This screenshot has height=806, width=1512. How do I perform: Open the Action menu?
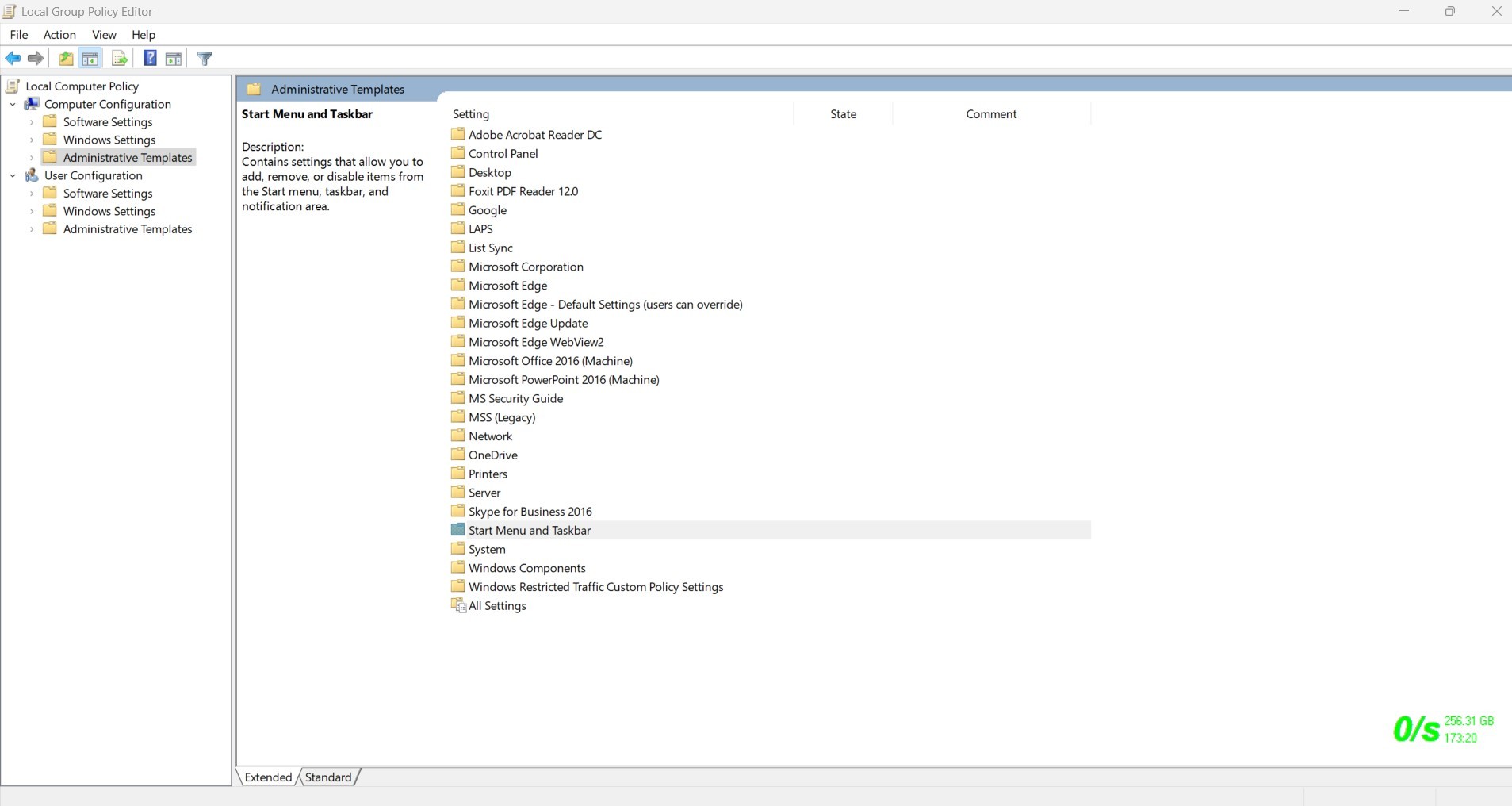pos(59,35)
